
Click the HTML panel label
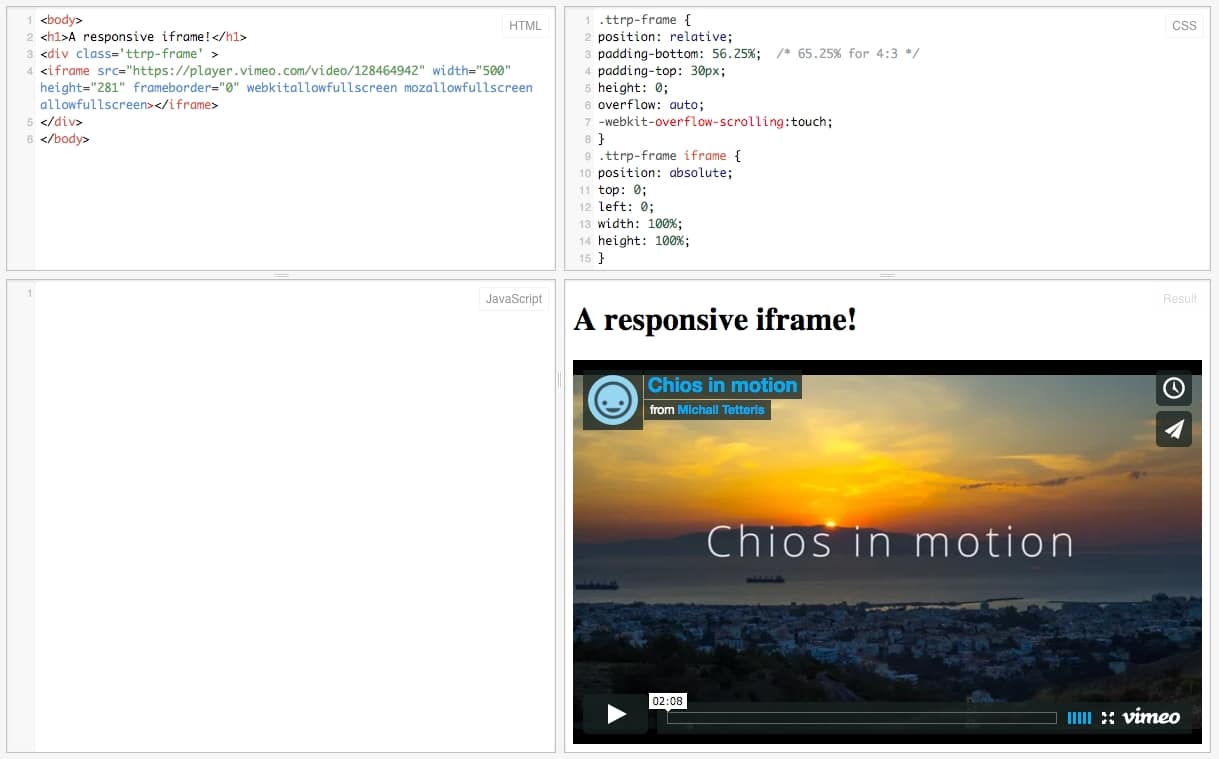click(x=525, y=26)
